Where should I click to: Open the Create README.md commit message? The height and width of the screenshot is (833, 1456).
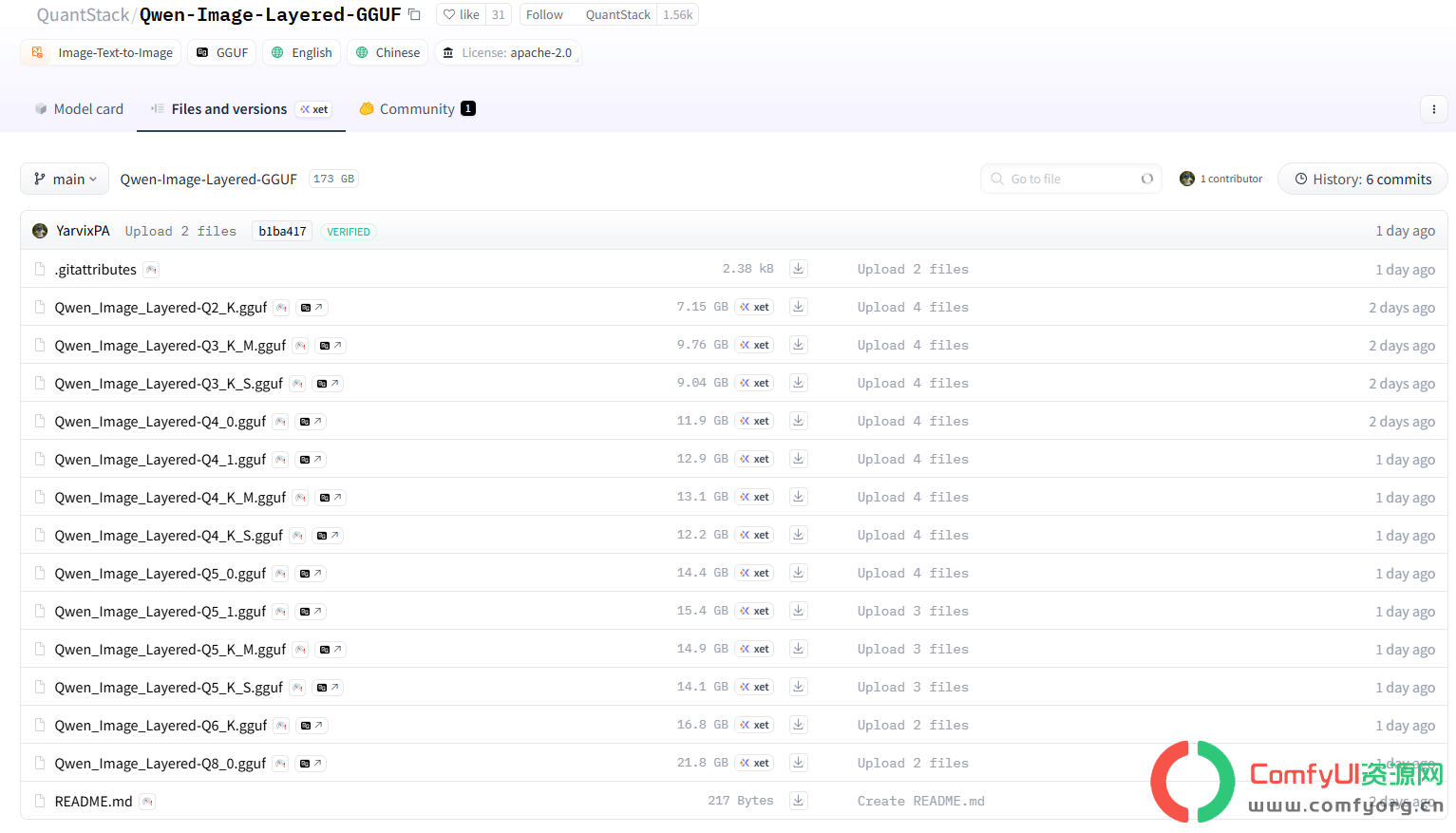pos(921,801)
